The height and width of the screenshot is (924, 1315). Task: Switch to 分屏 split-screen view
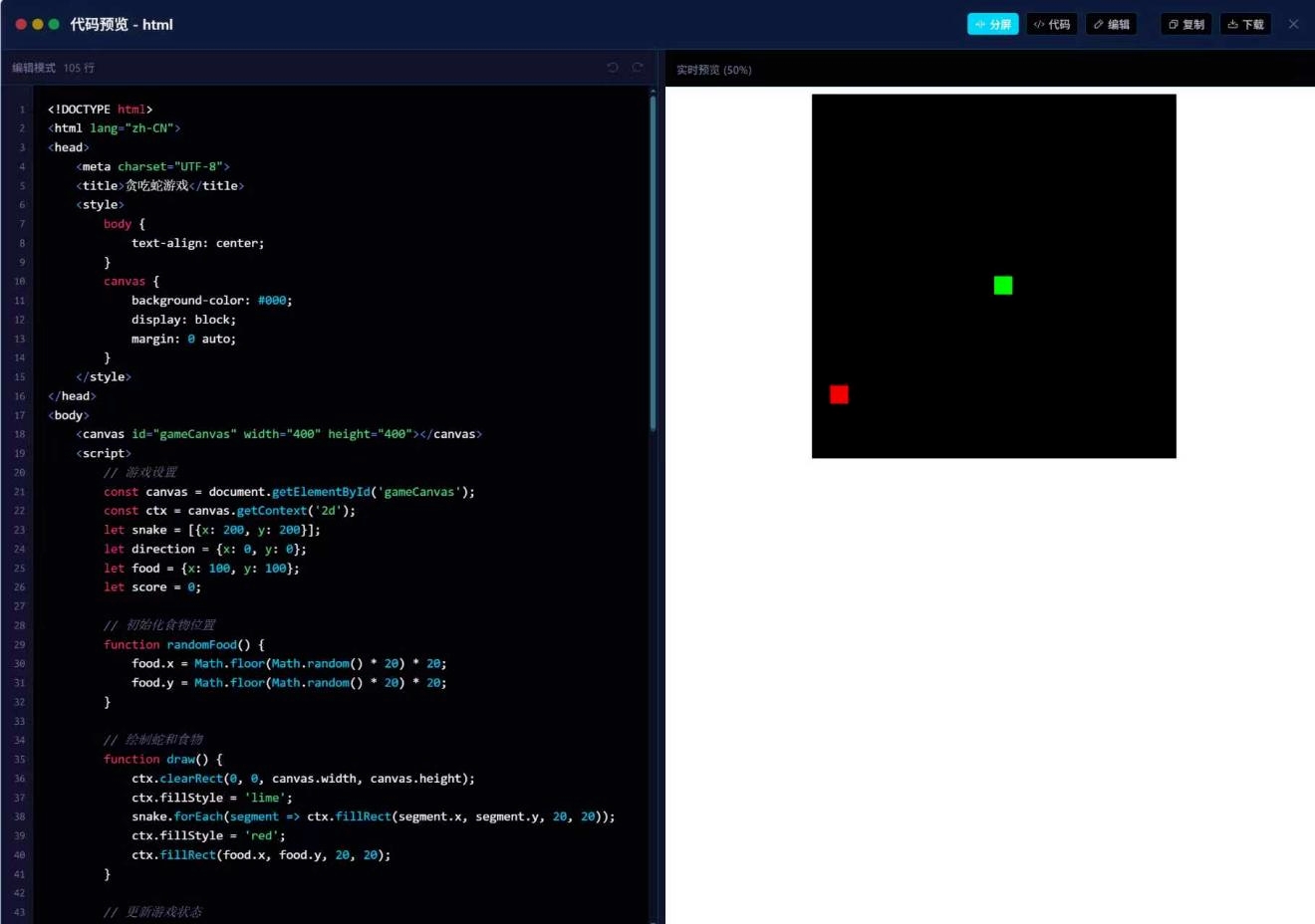pyautogui.click(x=992, y=24)
